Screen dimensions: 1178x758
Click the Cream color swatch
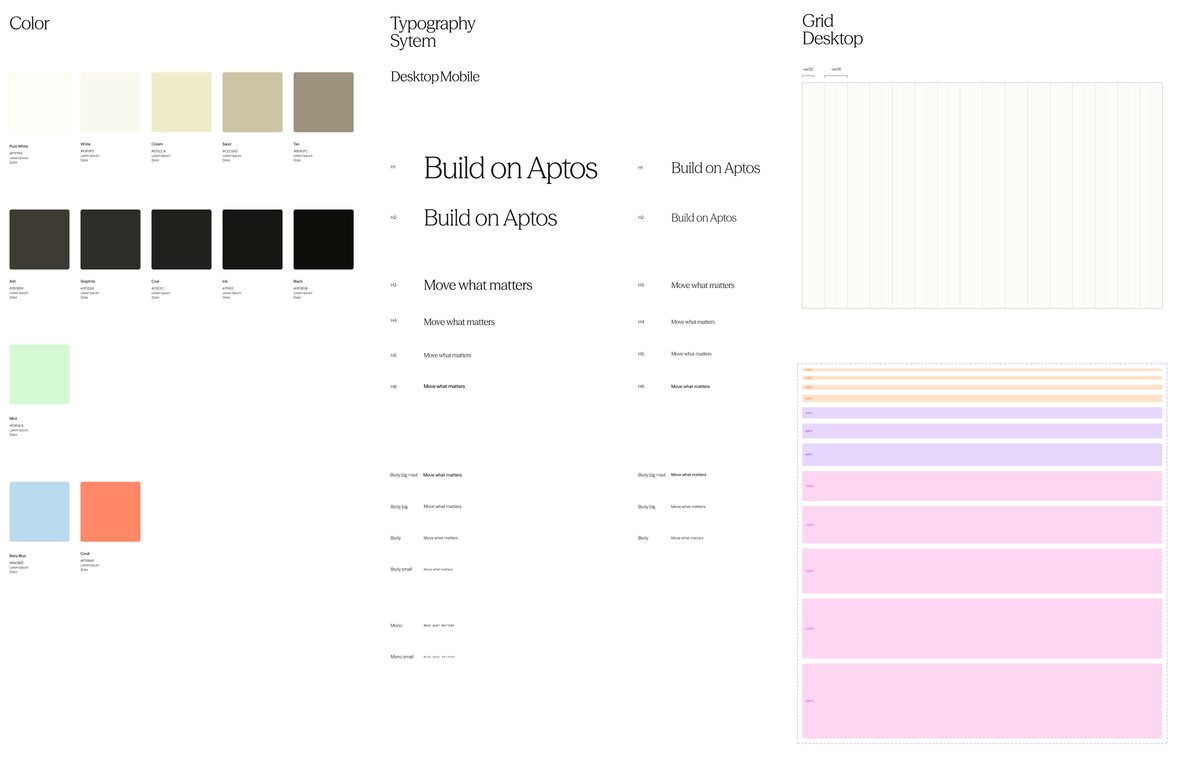[181, 101]
